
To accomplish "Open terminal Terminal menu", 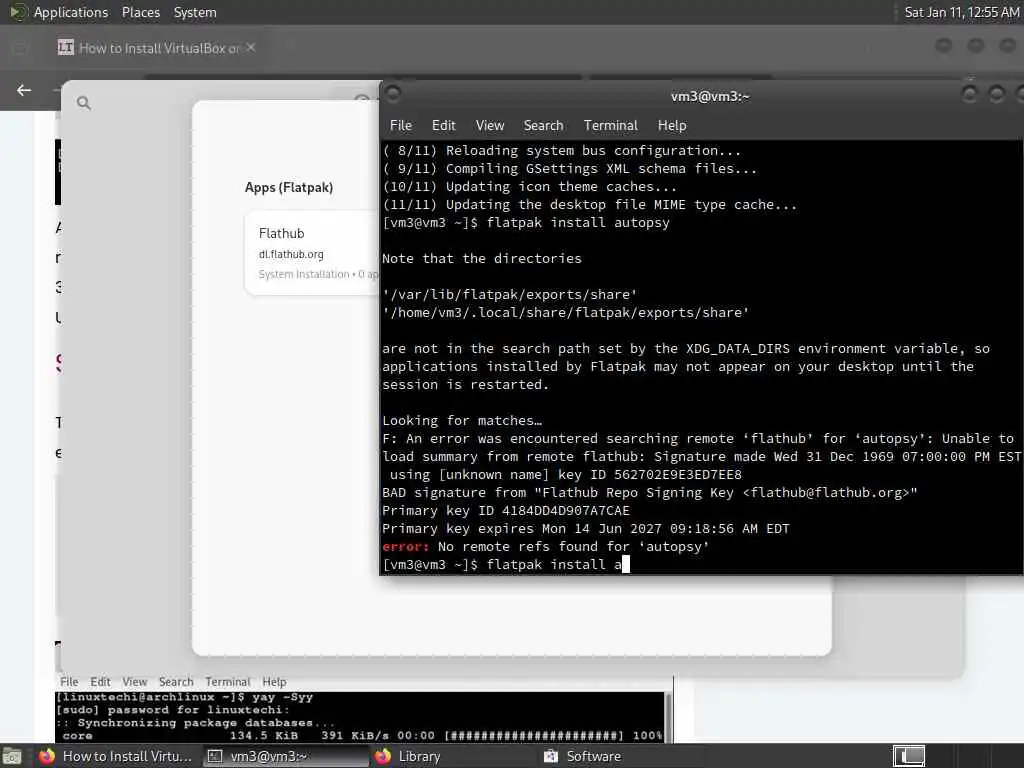I will click(x=610, y=125).
